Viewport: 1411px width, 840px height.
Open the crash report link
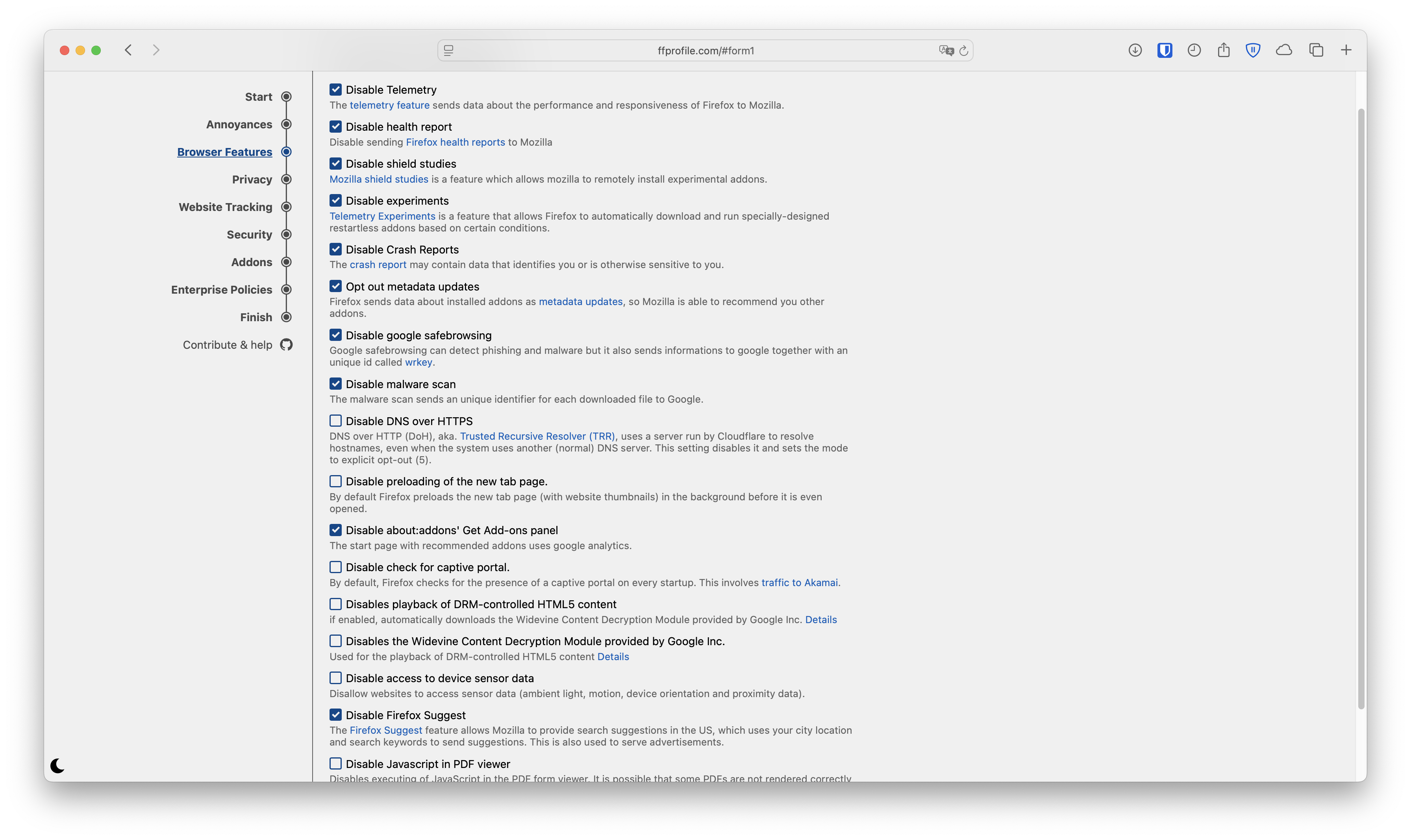point(378,265)
